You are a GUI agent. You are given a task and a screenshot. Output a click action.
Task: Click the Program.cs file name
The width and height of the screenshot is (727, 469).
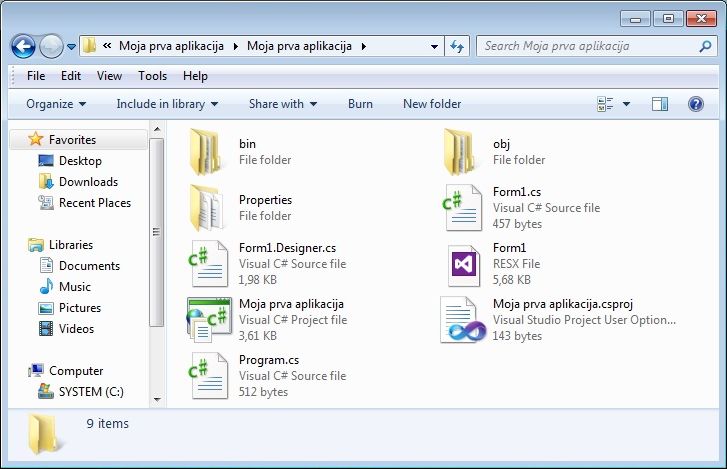pyautogui.click(x=269, y=360)
